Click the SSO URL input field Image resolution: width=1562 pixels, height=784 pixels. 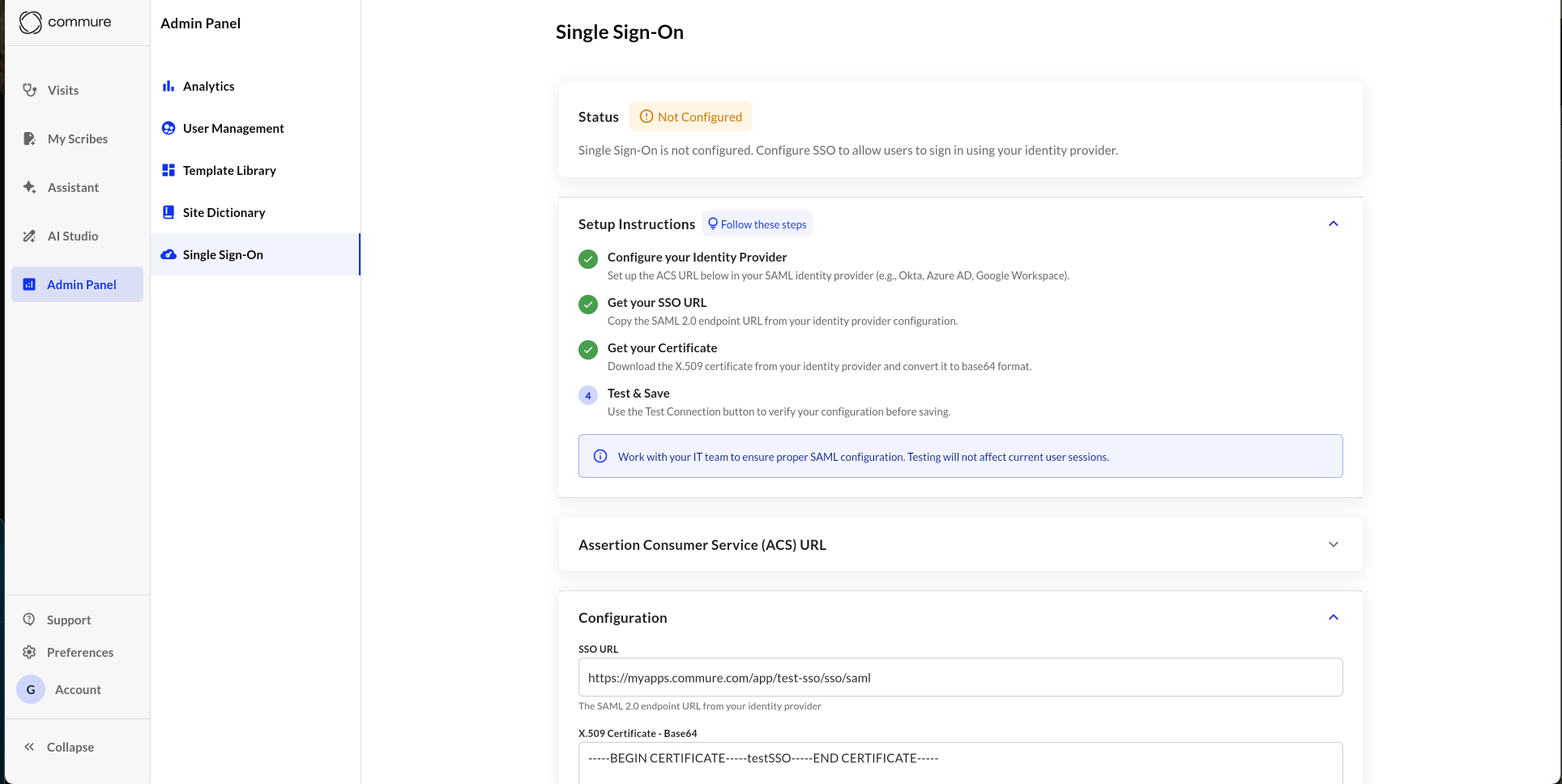[x=960, y=677]
